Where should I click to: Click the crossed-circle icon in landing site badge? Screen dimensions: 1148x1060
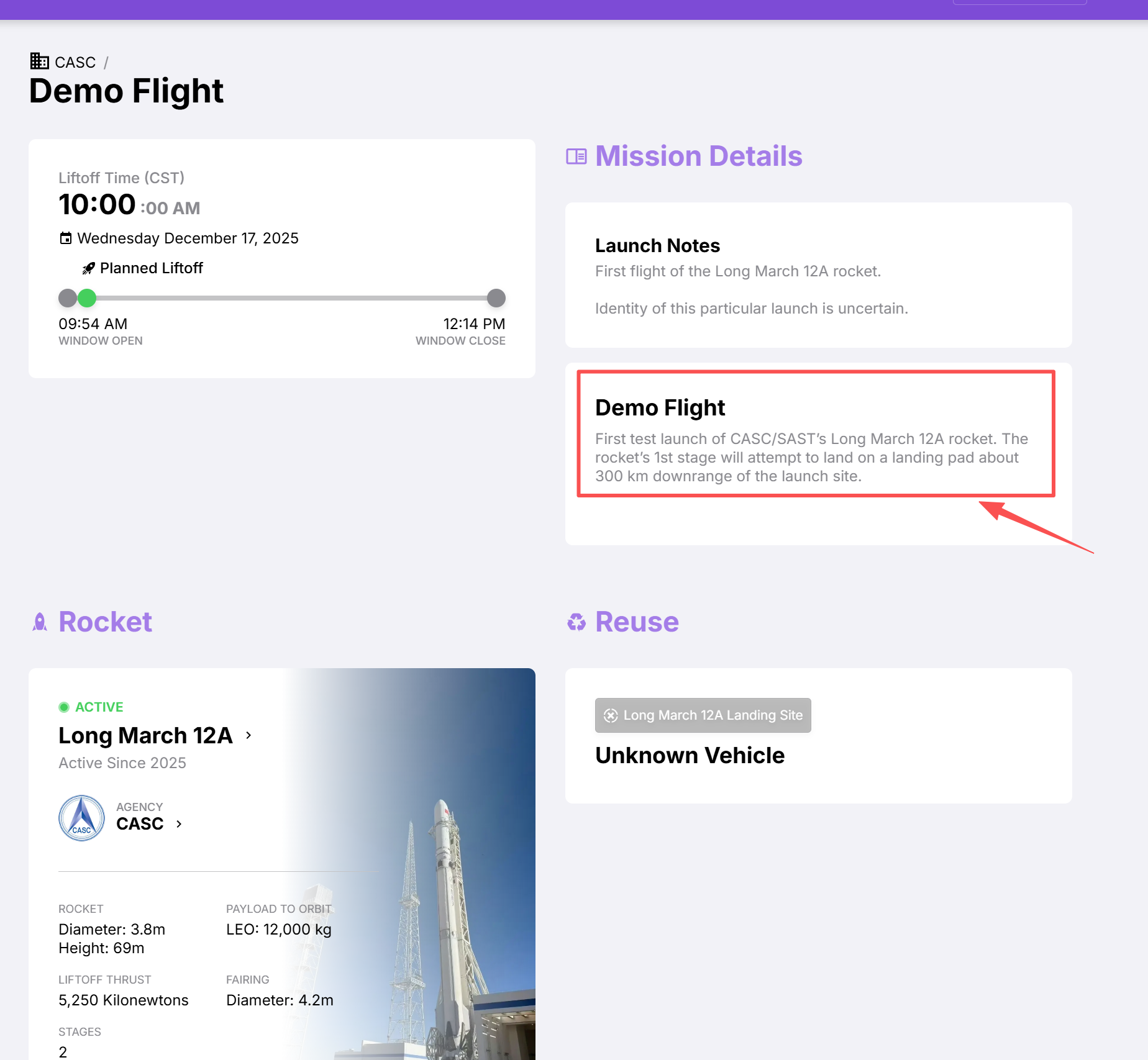611,715
